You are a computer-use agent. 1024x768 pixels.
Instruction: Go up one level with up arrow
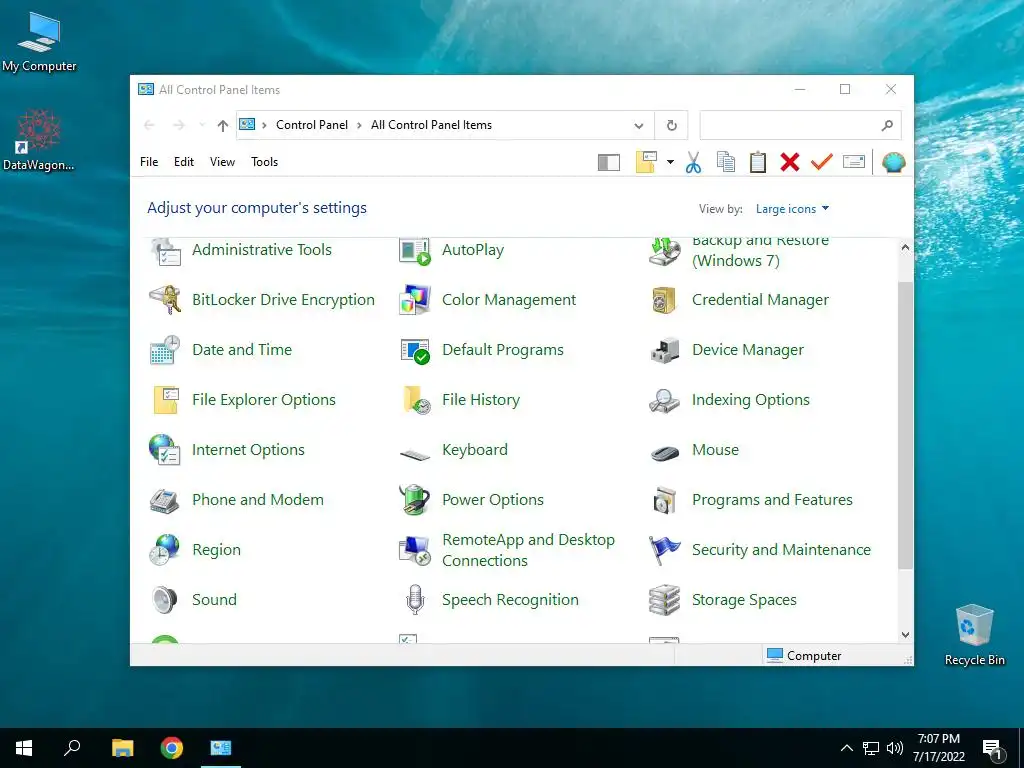pos(223,125)
